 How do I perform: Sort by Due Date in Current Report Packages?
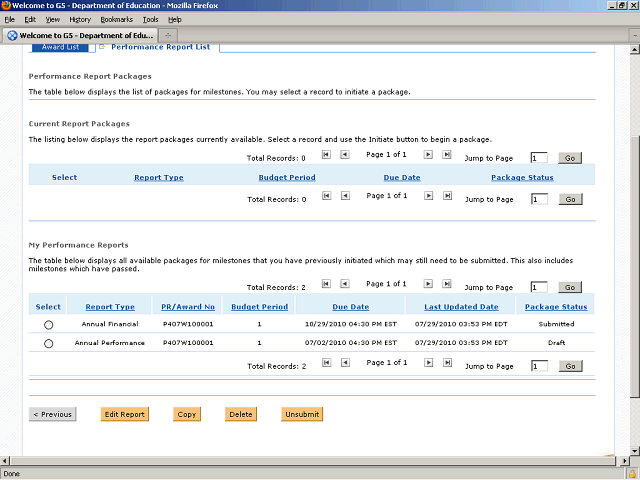[x=401, y=178]
